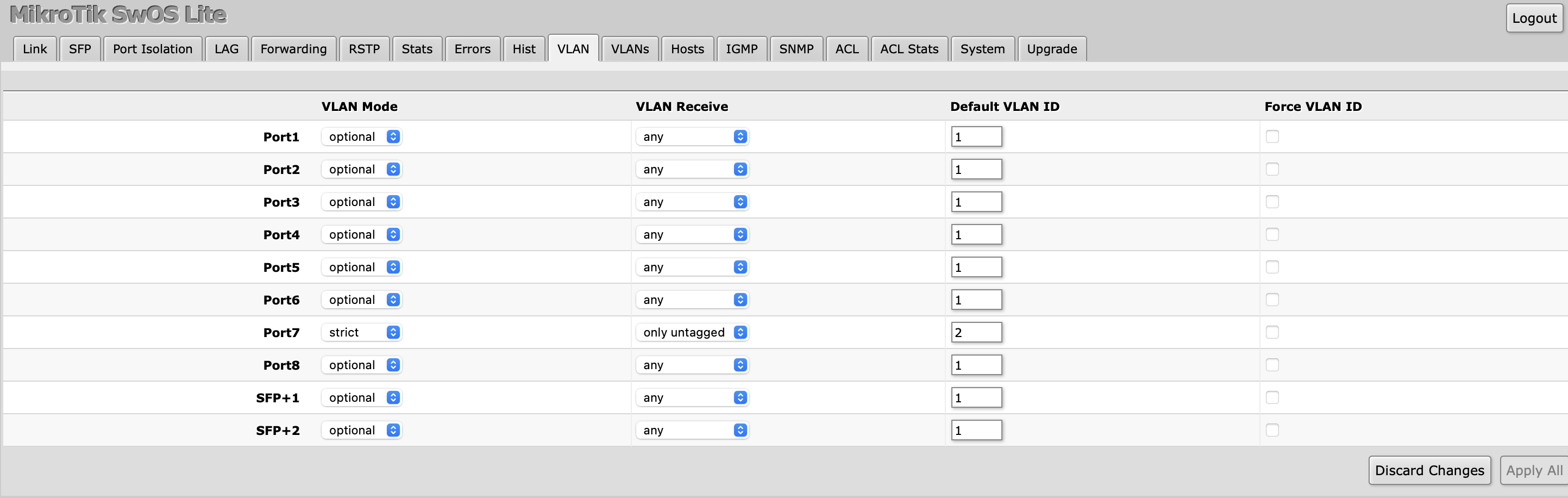Switch to the VLANs tab
Image resolution: width=1568 pixels, height=498 pixels.
pyautogui.click(x=630, y=49)
